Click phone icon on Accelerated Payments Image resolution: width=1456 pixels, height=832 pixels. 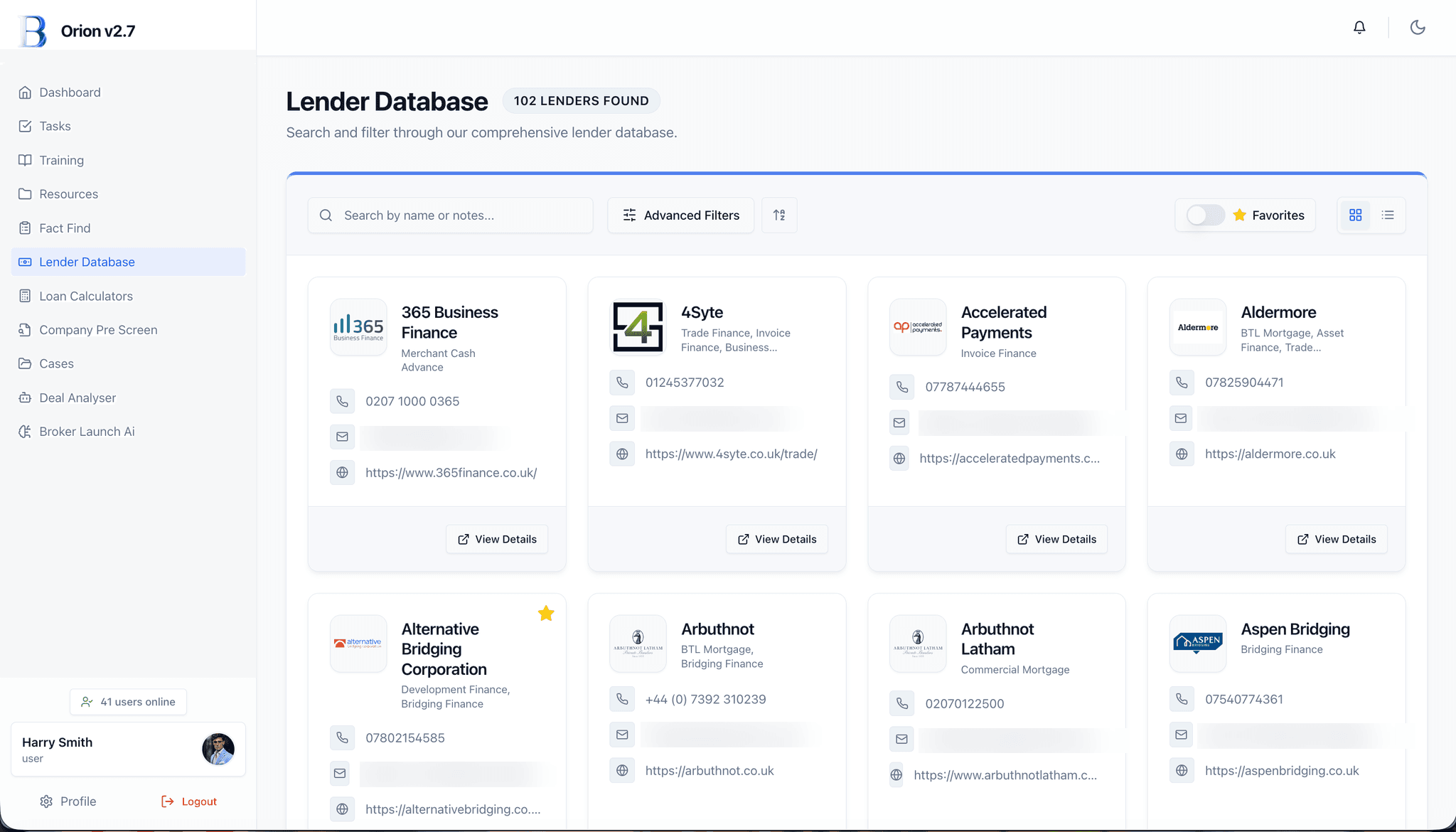(x=901, y=387)
